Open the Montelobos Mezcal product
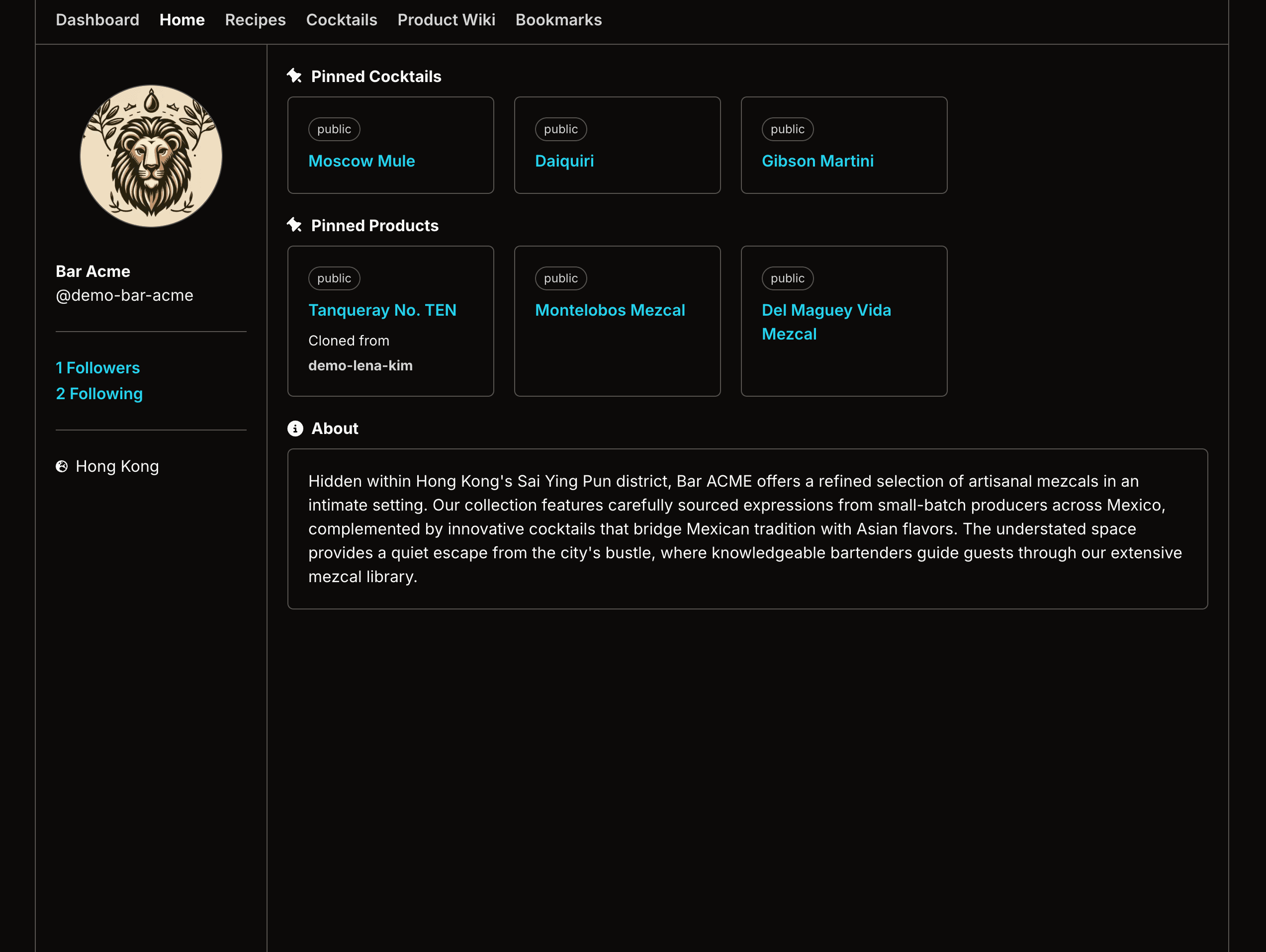 coord(610,310)
